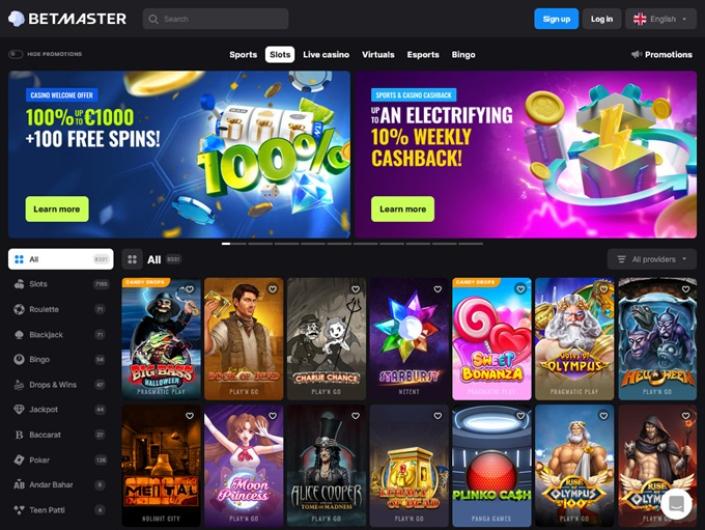Viewport: 705px width, 530px height.
Task: Toggle the Hide Promotions switch
Action: pyautogui.click(x=16, y=54)
